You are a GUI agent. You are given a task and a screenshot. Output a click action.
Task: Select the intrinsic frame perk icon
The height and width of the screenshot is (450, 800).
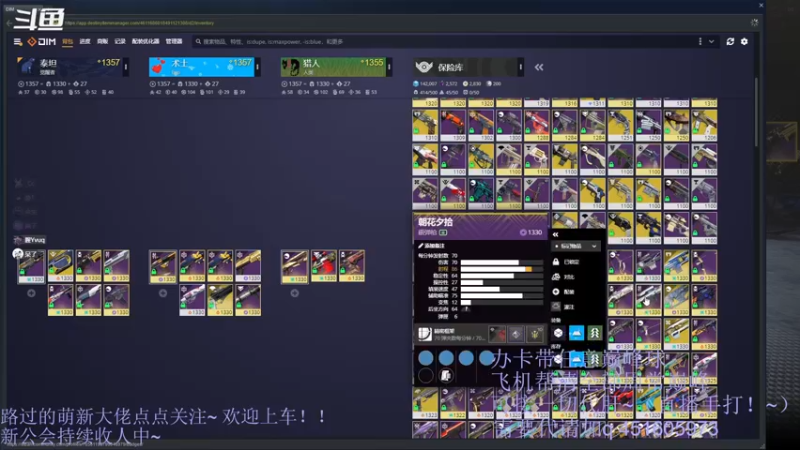point(424,334)
